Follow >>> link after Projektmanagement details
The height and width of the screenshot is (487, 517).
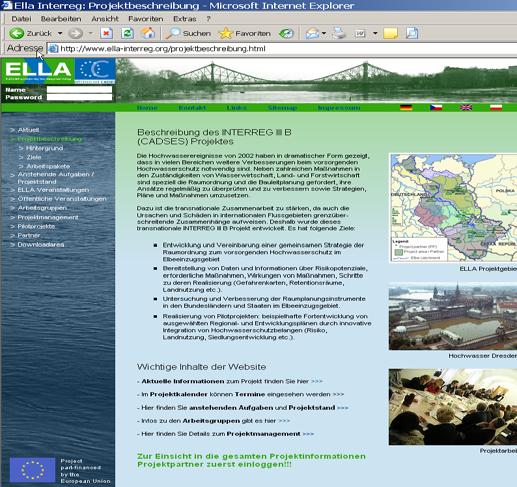tap(308, 434)
